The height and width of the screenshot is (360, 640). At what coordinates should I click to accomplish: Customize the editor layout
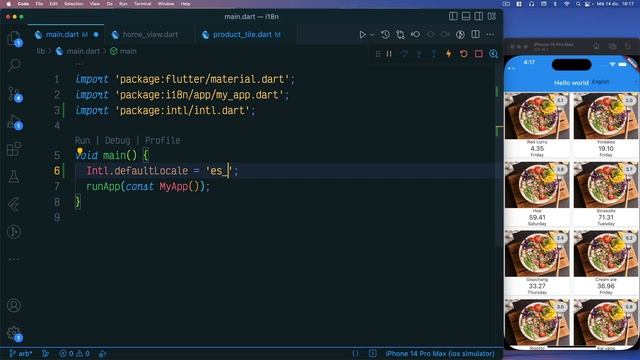(491, 16)
